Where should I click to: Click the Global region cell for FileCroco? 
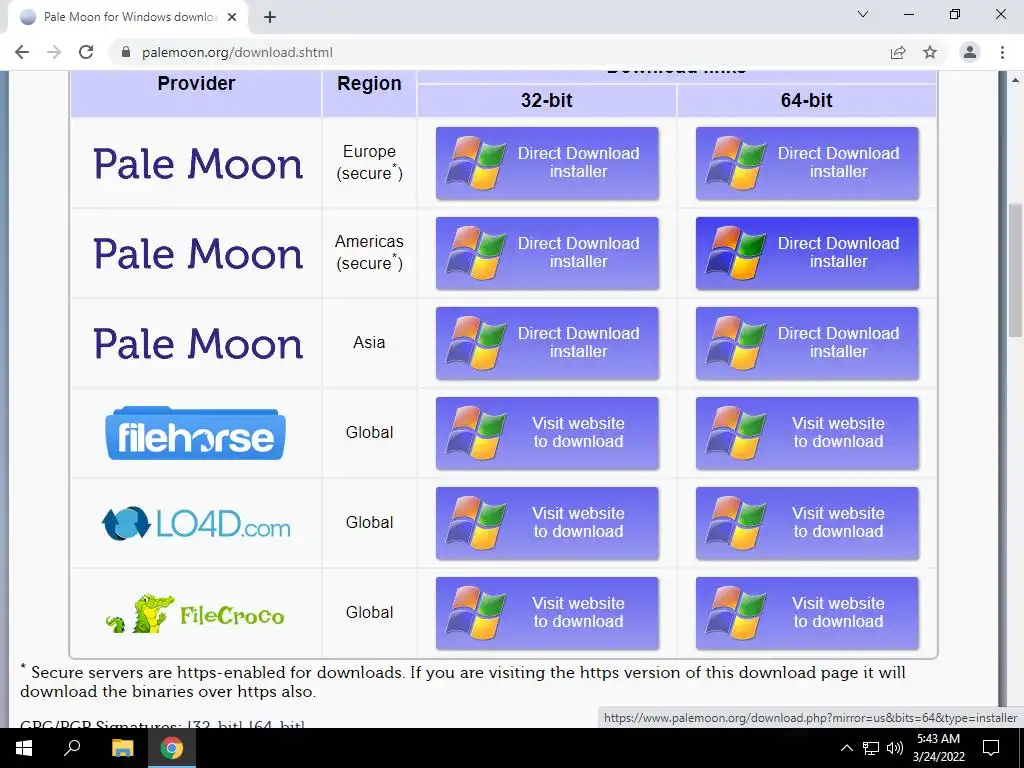coord(369,613)
